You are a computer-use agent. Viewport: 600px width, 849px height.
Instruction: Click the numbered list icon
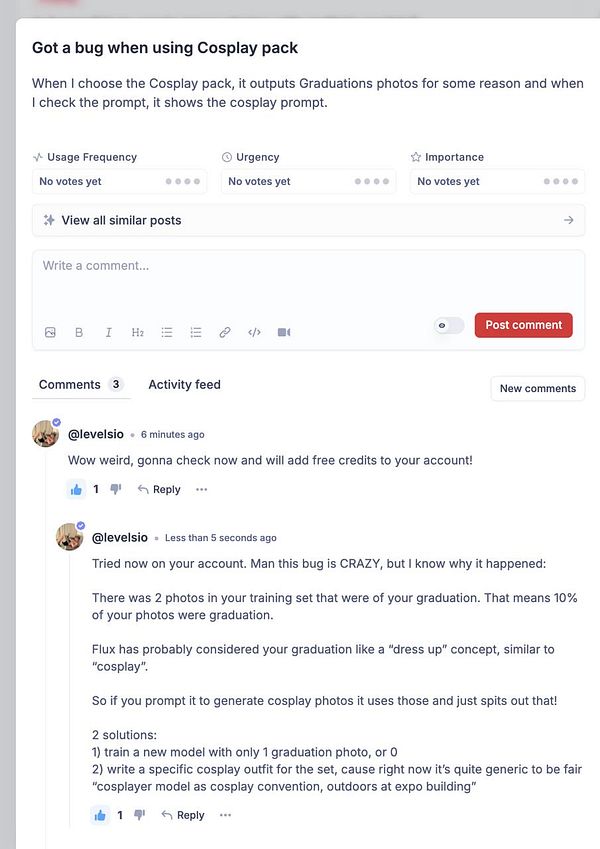(195, 332)
